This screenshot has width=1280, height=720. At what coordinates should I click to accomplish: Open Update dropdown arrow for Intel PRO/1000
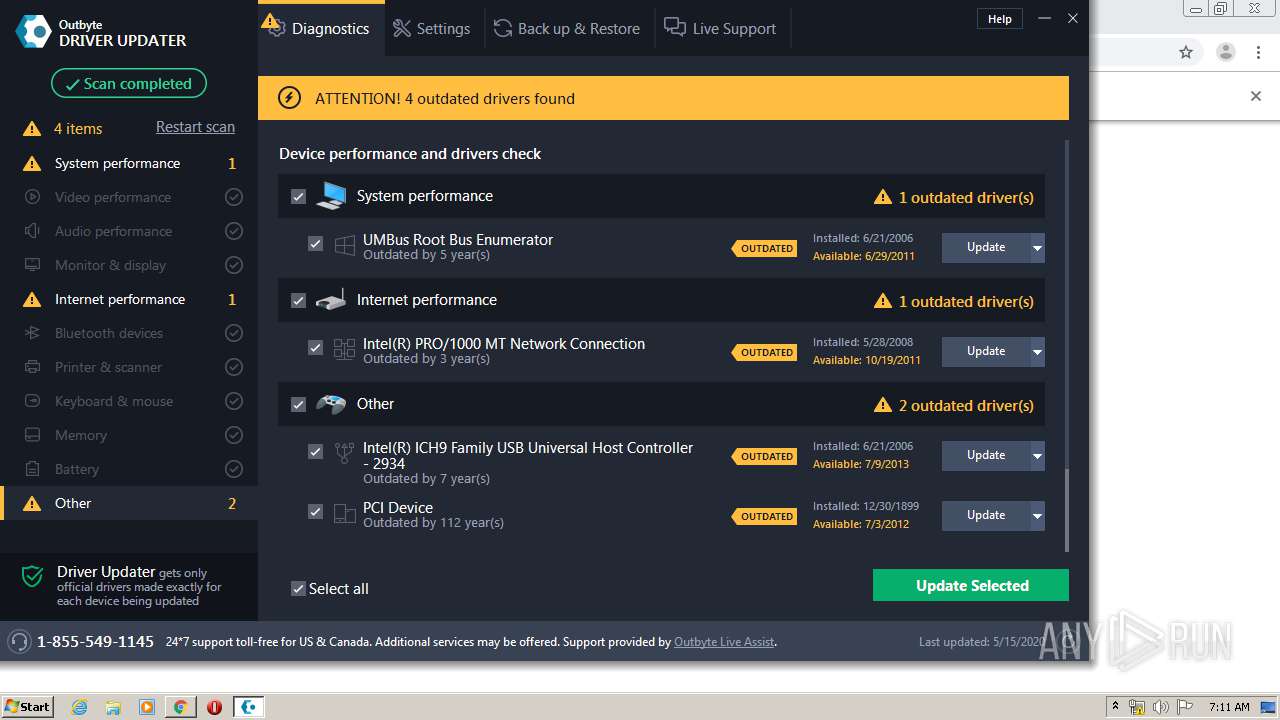1037,352
